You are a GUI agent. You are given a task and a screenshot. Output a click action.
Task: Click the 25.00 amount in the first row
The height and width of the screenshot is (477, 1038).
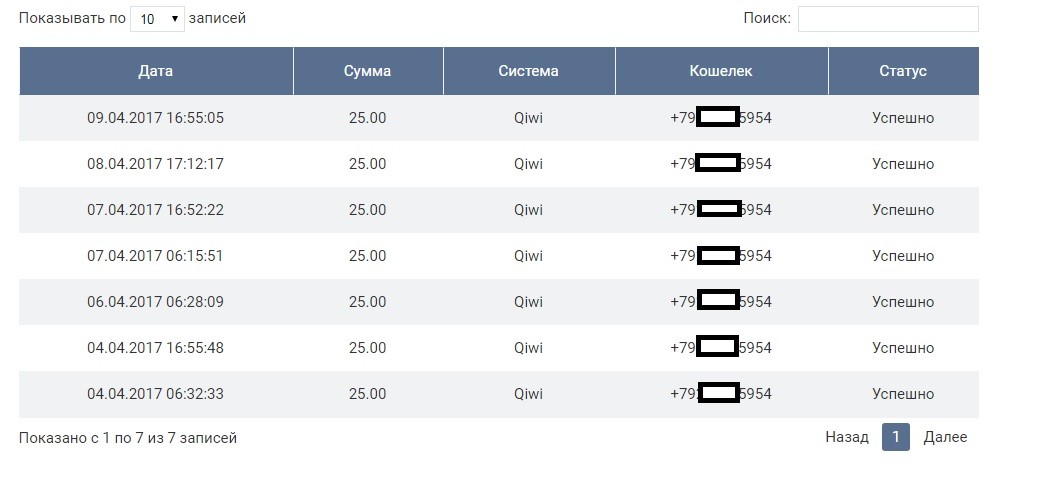(x=367, y=118)
